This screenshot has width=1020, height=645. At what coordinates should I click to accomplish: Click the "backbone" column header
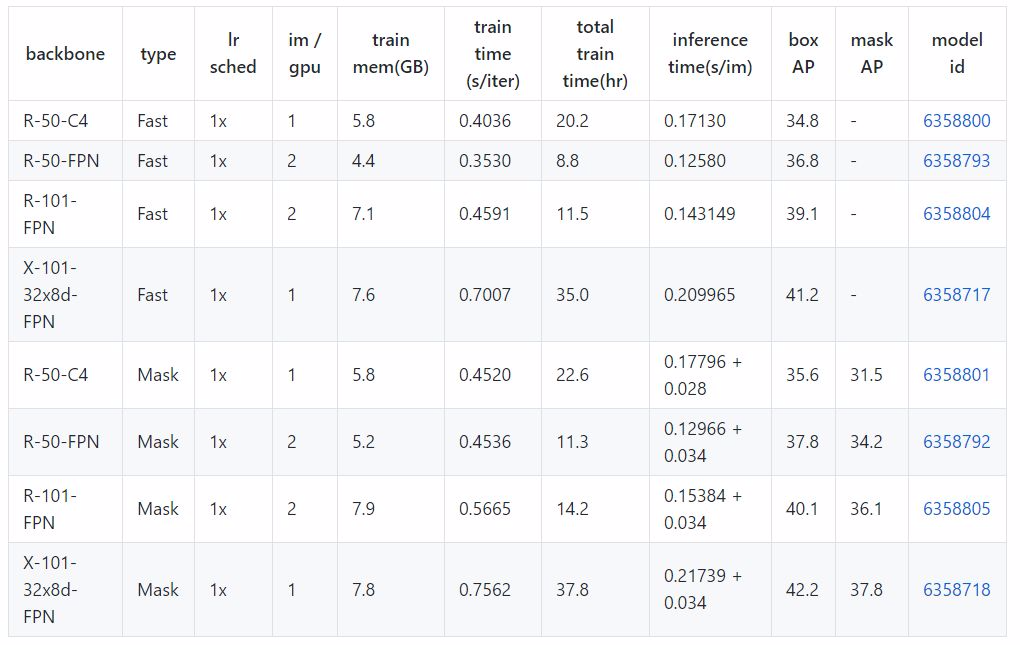(x=65, y=54)
